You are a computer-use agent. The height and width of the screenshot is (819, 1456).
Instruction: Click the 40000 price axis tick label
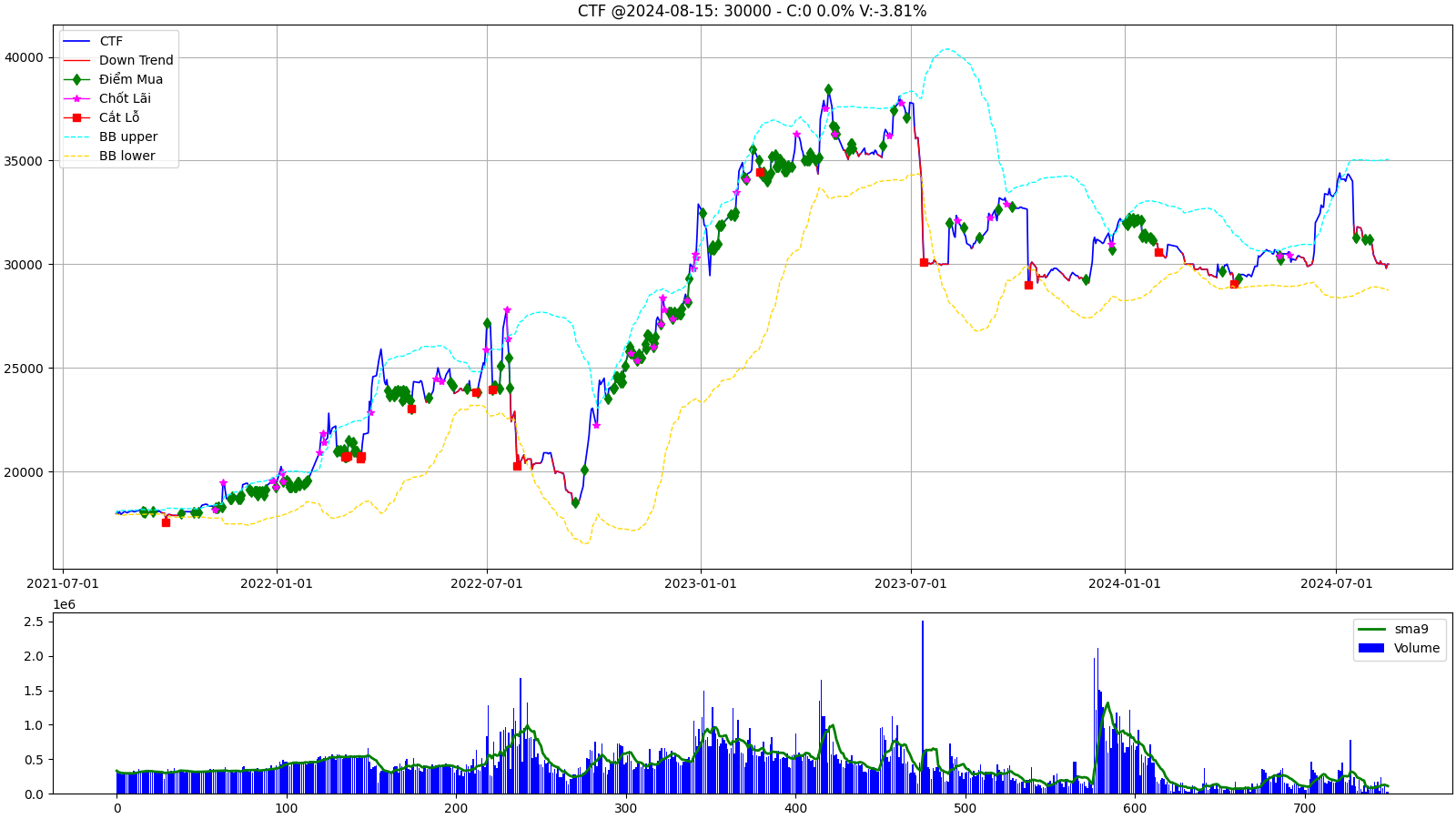pyautogui.click(x=24, y=57)
